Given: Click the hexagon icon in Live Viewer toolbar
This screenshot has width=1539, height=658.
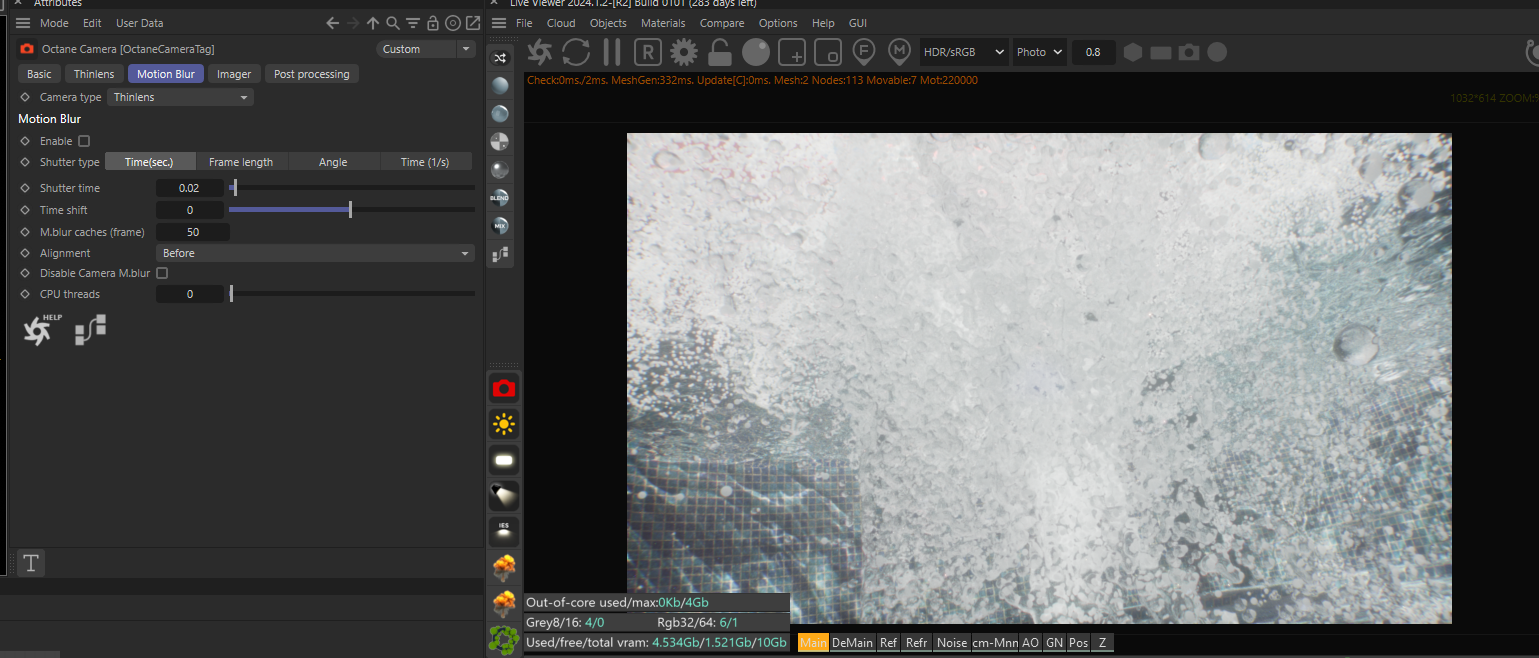Looking at the screenshot, I should tap(1133, 52).
